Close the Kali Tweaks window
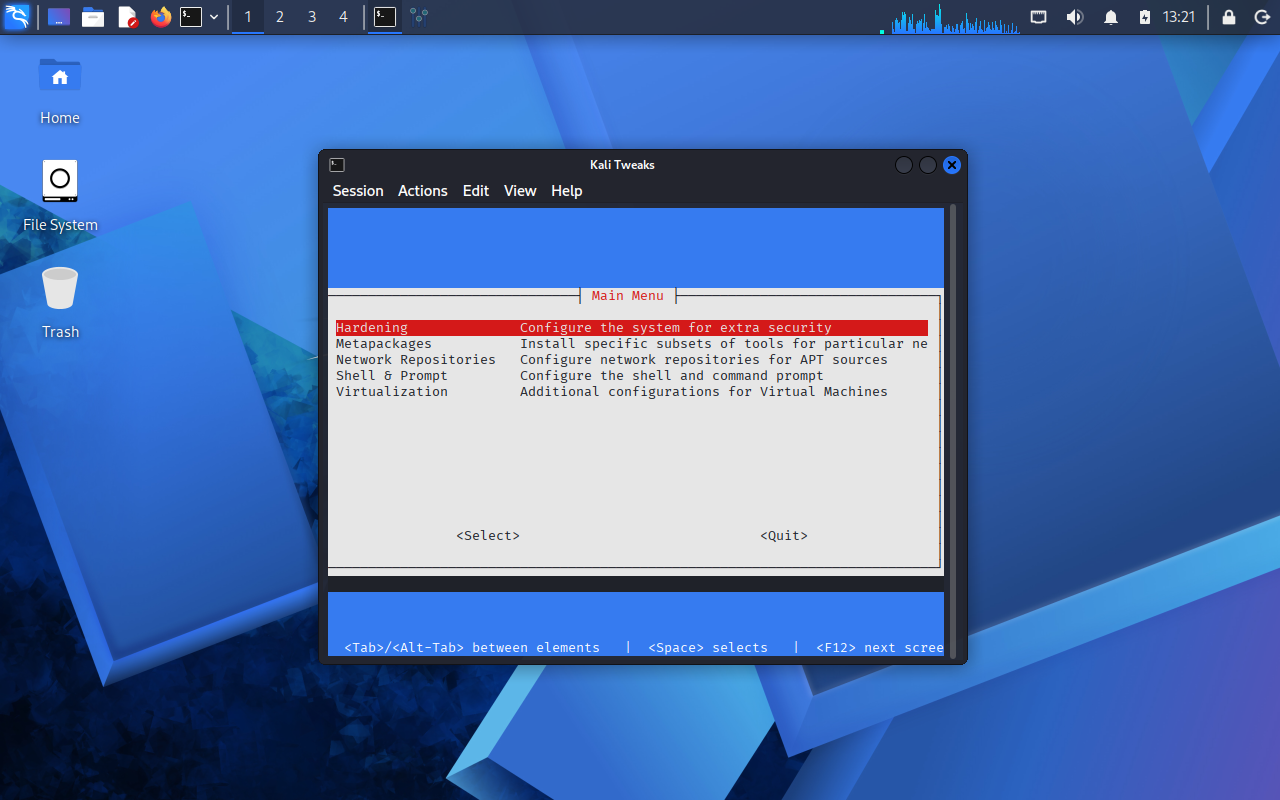Image resolution: width=1280 pixels, height=800 pixels. (952, 165)
